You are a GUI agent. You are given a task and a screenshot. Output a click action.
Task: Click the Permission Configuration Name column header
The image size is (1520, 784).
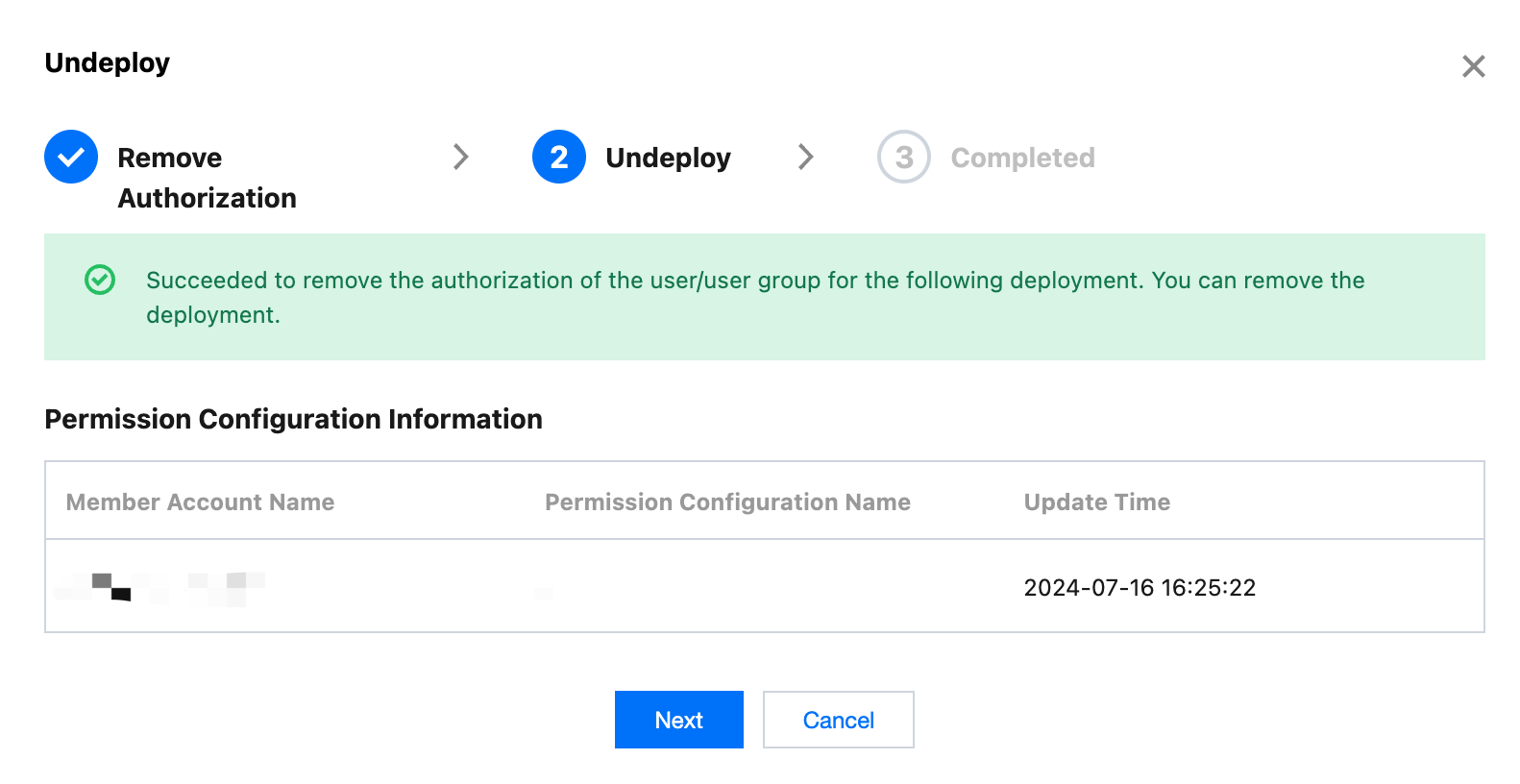coord(727,502)
